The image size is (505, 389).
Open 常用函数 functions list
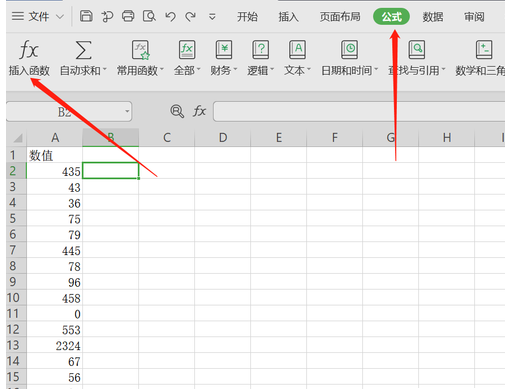[140, 58]
